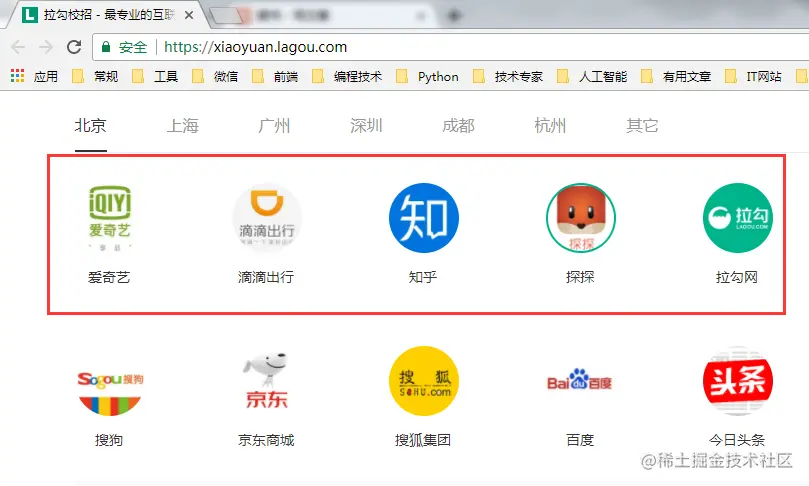Open the 京东商城 company name link
Viewport: 809px width, 486px height.
click(266, 440)
